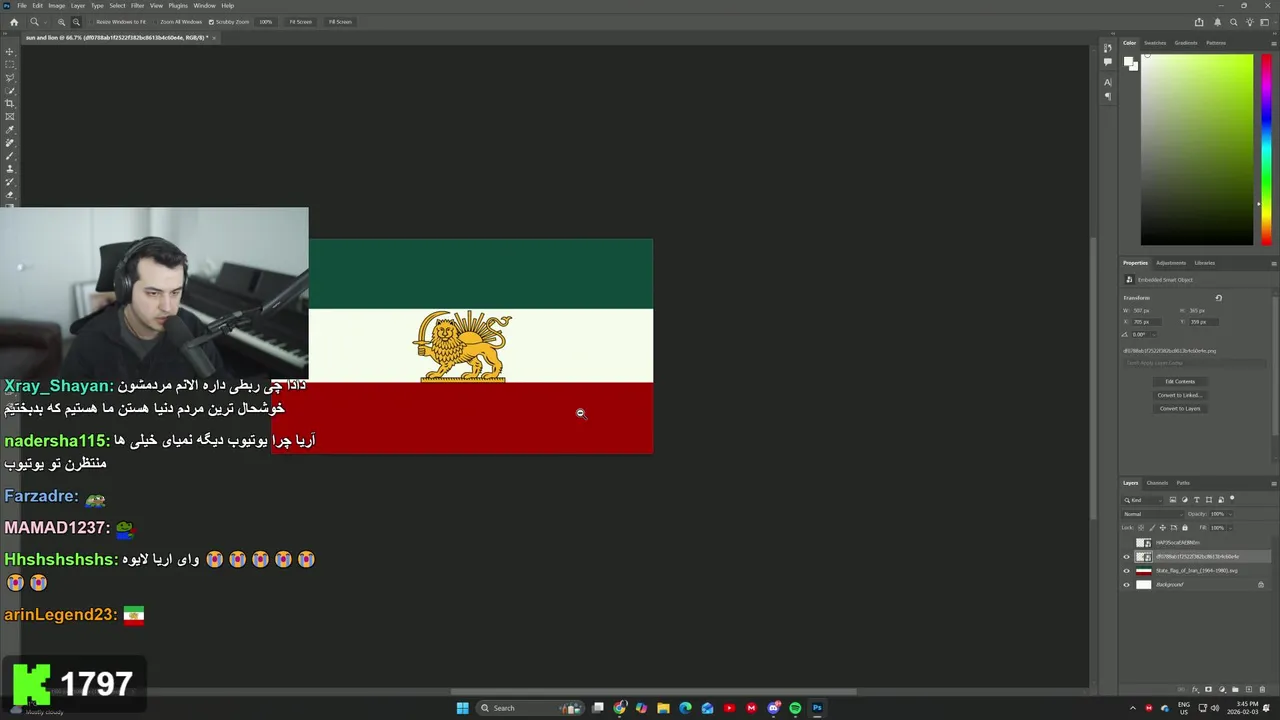Open the Layers panel options menu
The image size is (1280, 720).
(x=1273, y=483)
